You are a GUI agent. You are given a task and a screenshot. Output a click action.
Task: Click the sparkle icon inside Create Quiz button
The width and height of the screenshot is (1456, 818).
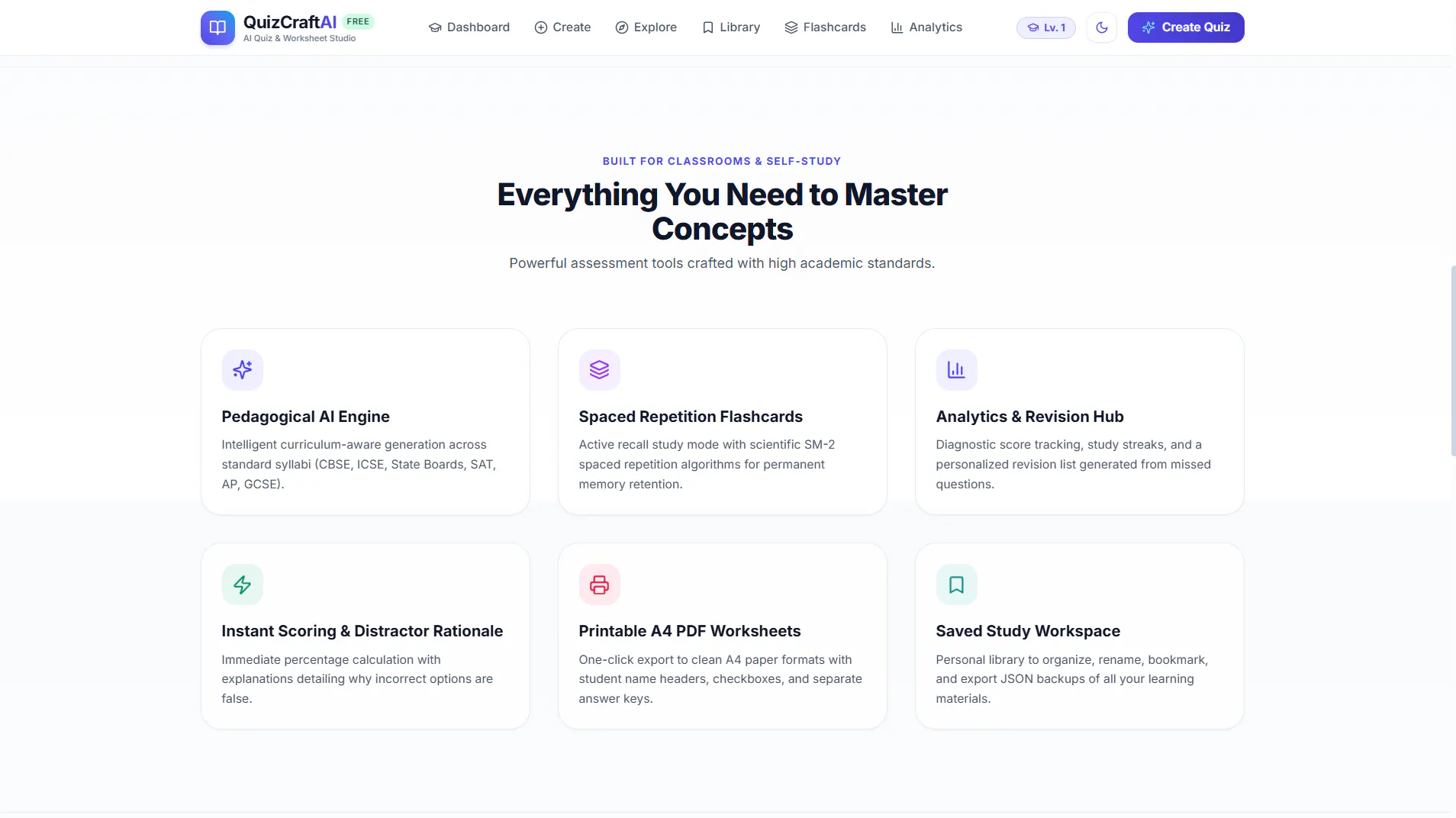[x=1148, y=27]
